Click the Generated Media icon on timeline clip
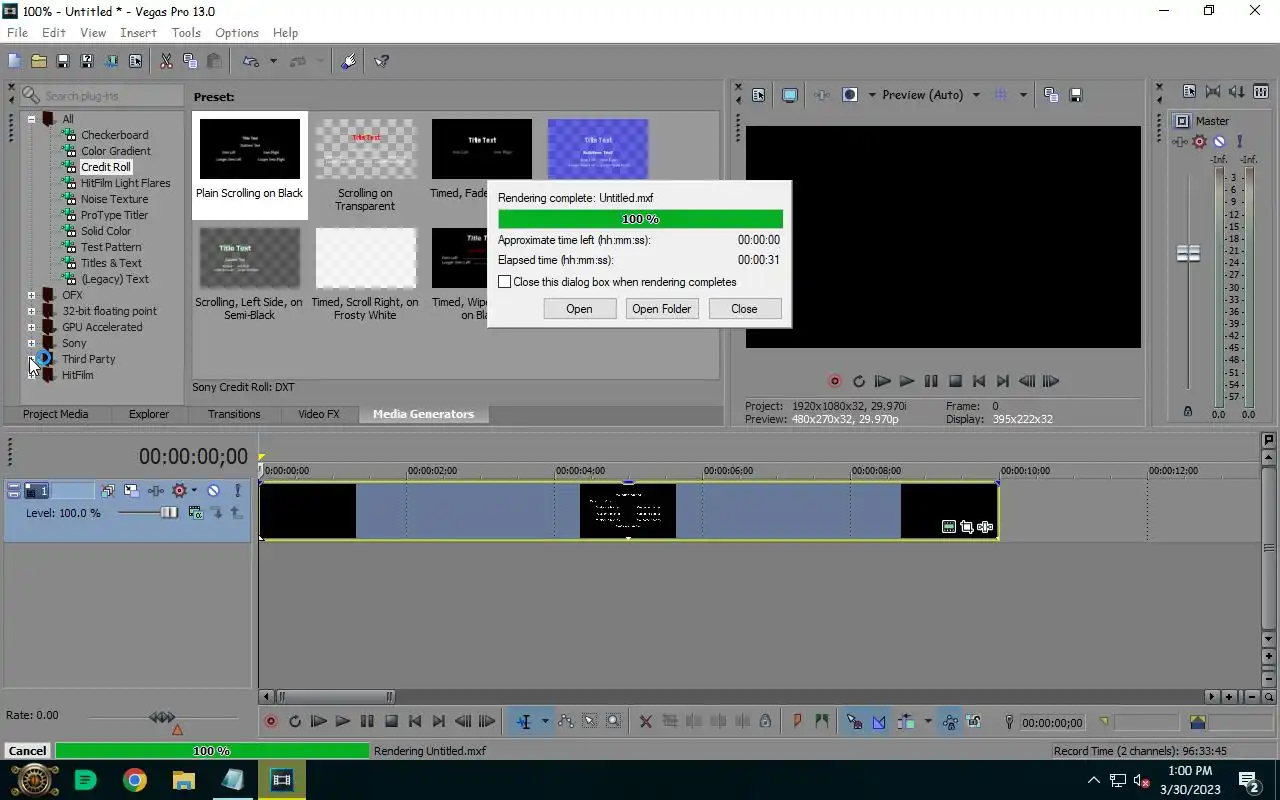Viewport: 1280px width, 800px height. (x=949, y=527)
